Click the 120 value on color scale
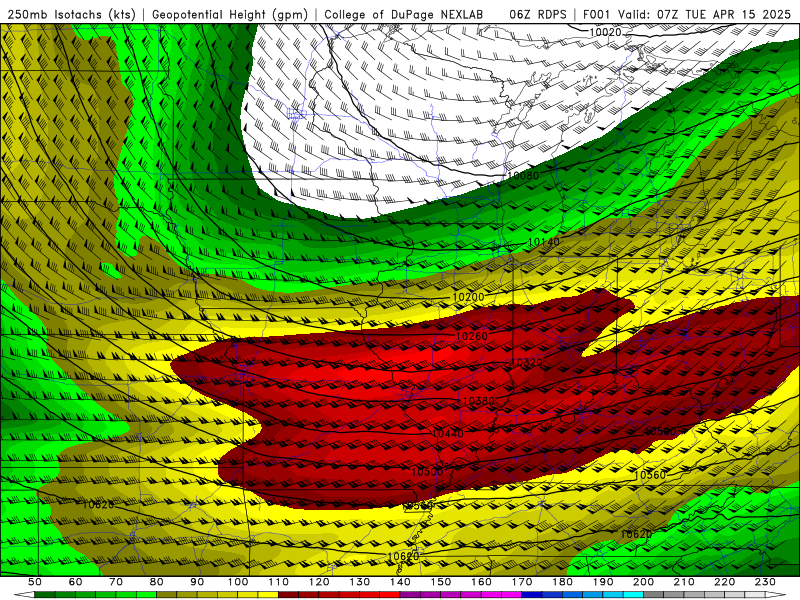 click(x=319, y=582)
